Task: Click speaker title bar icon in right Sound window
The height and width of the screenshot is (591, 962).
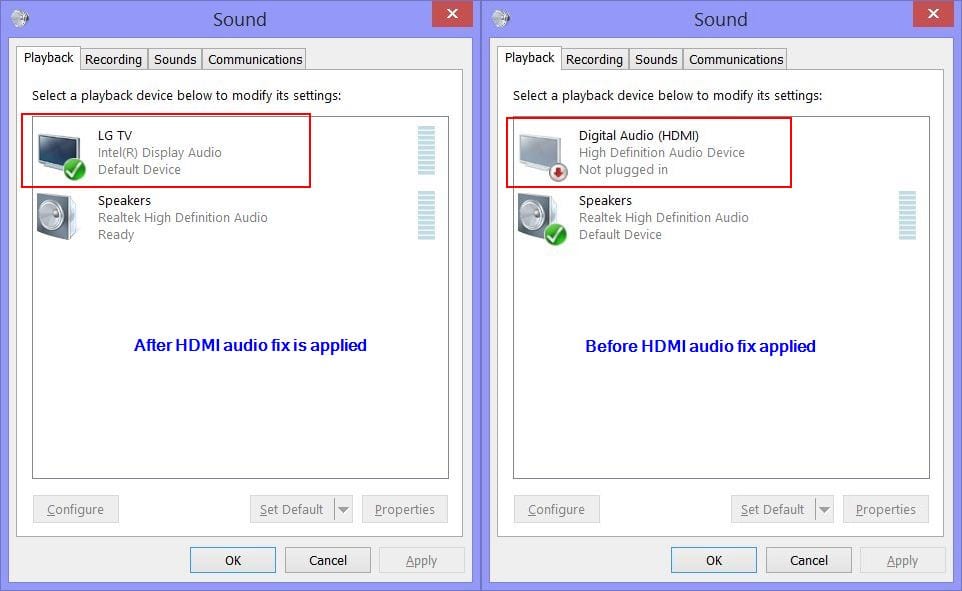Action: coord(501,18)
